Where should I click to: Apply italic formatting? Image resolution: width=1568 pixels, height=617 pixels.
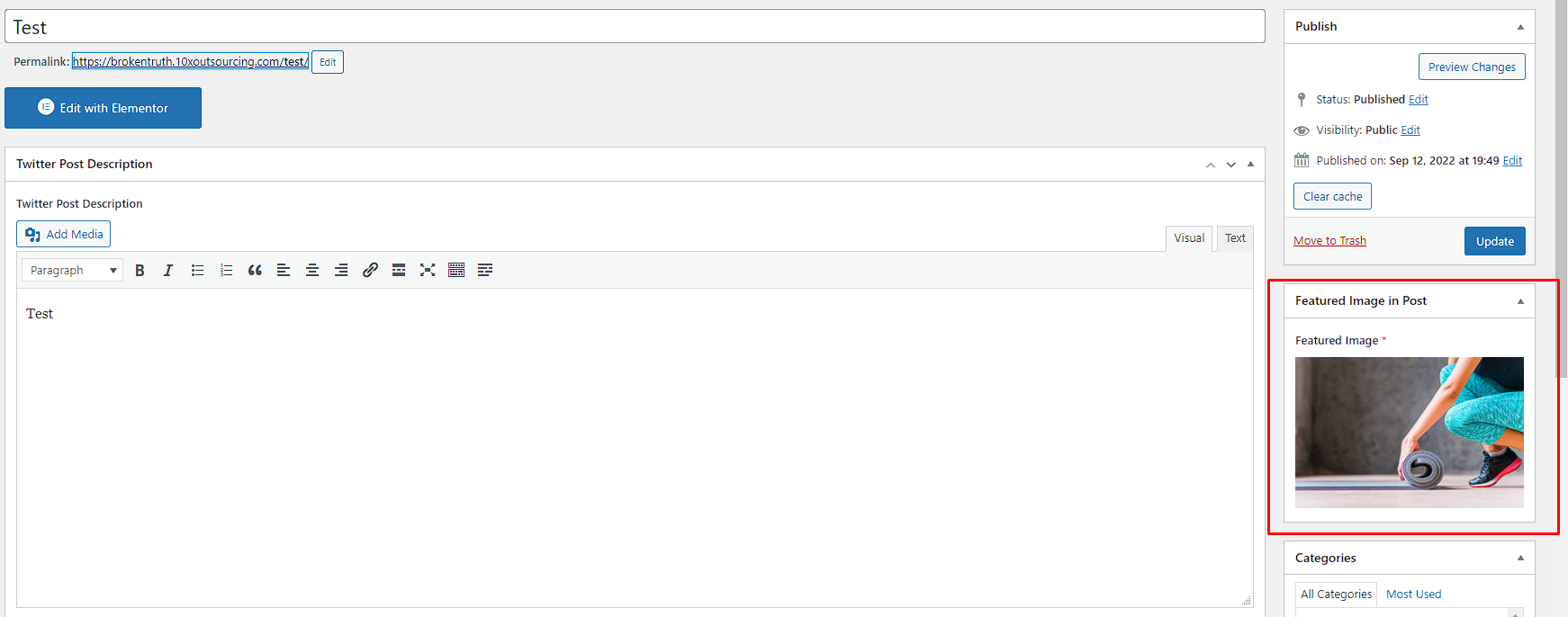(x=168, y=270)
